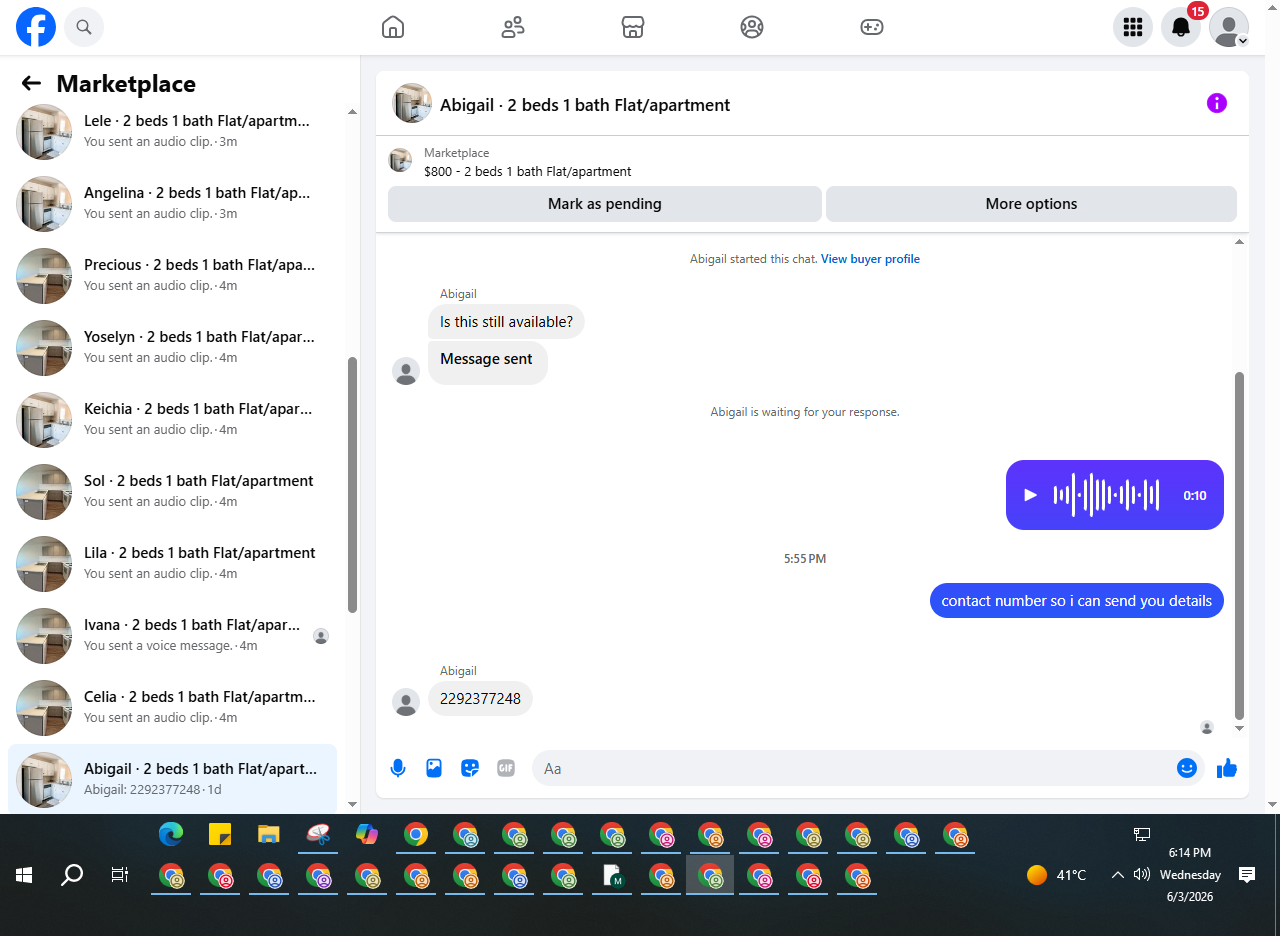
Task: Open File Explorer from the taskbar
Action: pyautogui.click(x=269, y=834)
